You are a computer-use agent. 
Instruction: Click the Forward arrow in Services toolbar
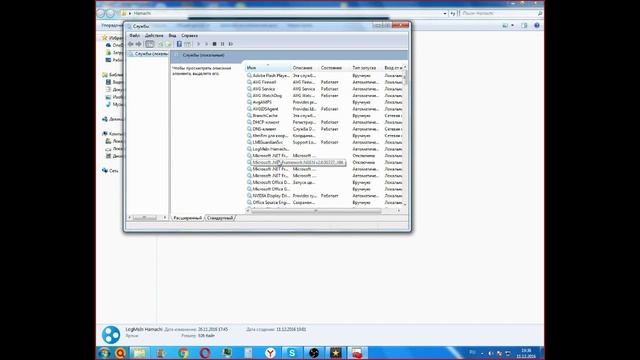coord(138,44)
